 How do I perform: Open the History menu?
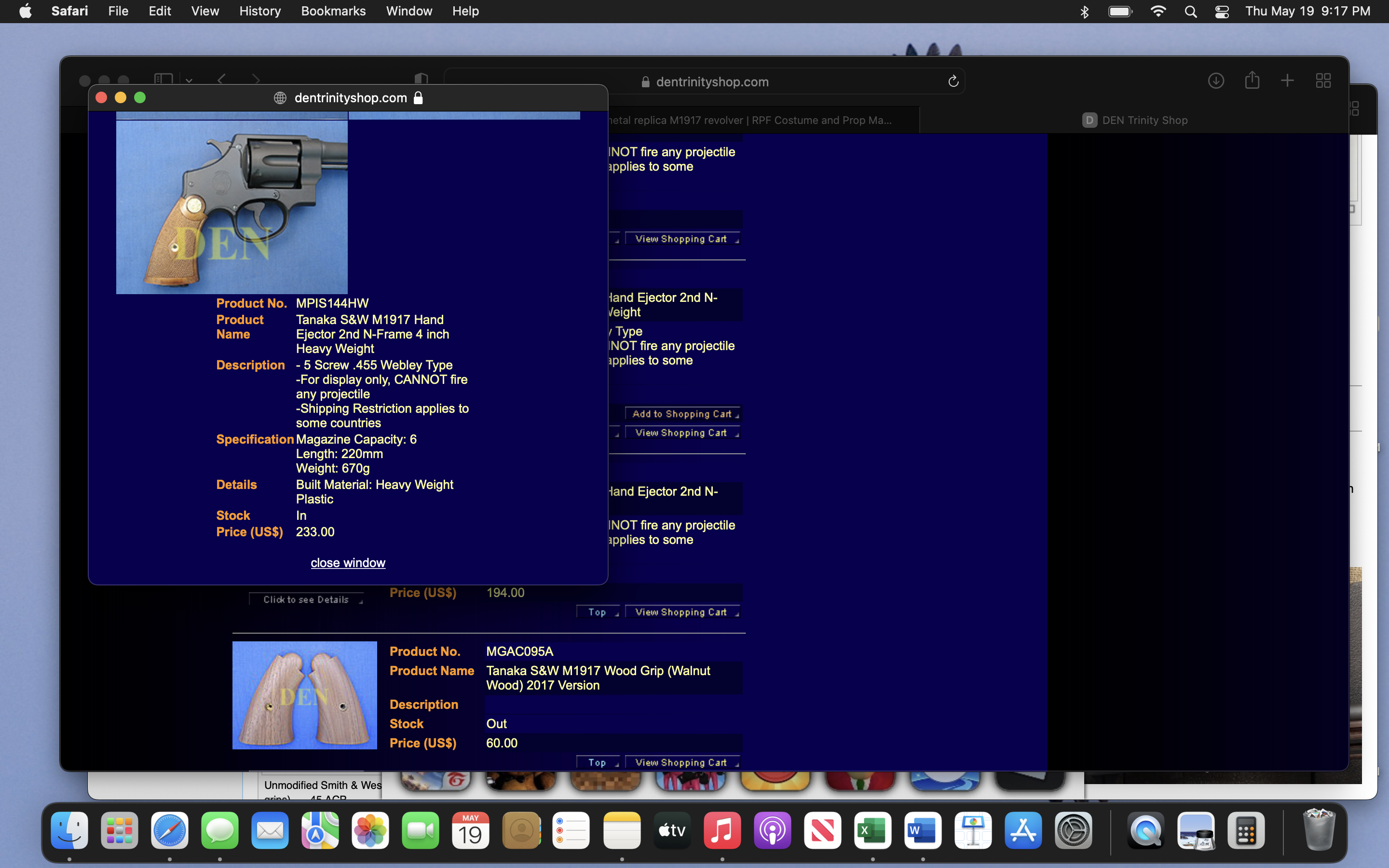260,11
